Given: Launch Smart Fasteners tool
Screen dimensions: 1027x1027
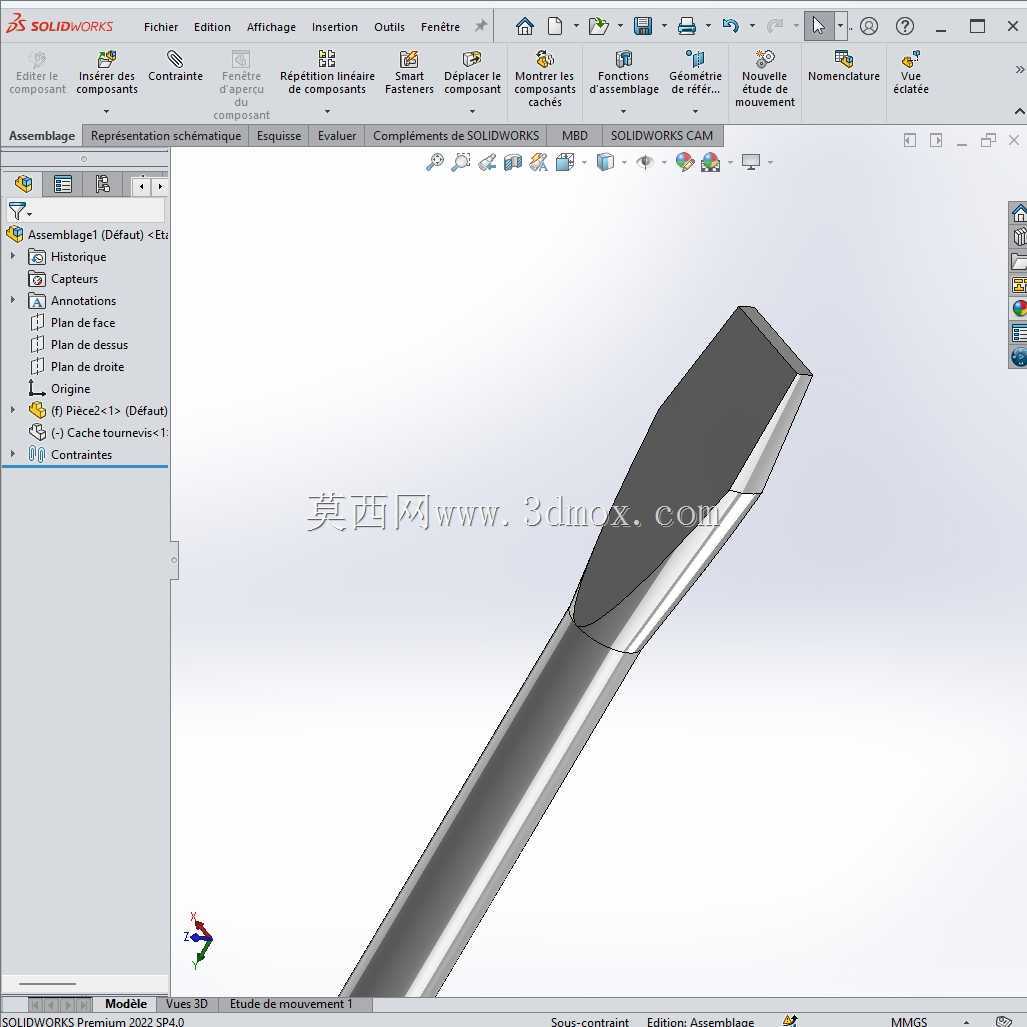Looking at the screenshot, I should [409, 73].
